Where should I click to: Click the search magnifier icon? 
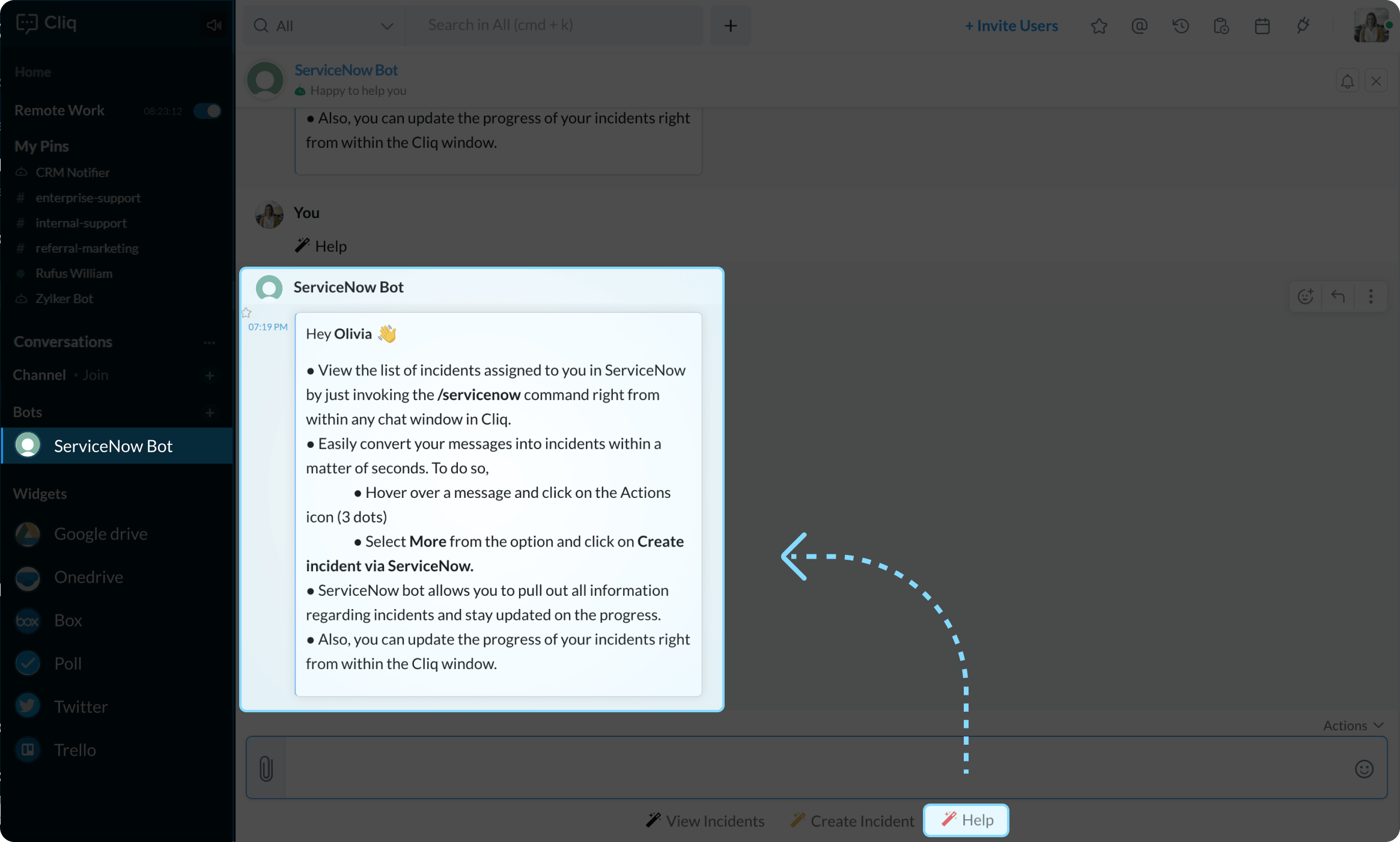261,26
